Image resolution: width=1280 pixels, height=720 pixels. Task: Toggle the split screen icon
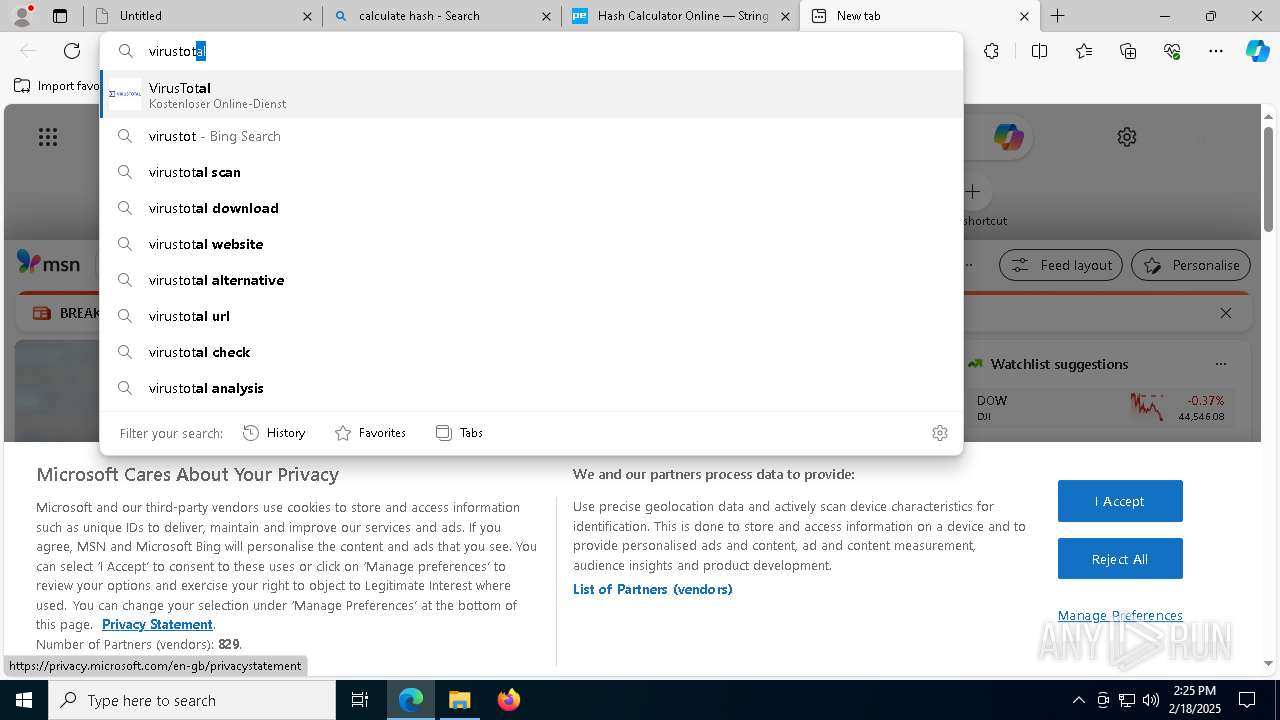coord(1039,51)
